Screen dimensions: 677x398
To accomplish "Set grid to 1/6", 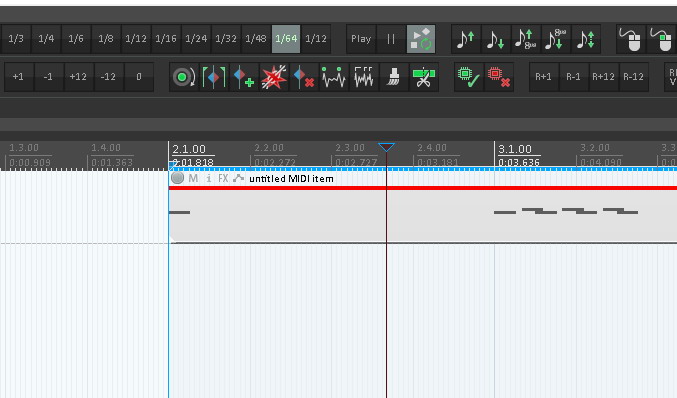I will click(76, 39).
